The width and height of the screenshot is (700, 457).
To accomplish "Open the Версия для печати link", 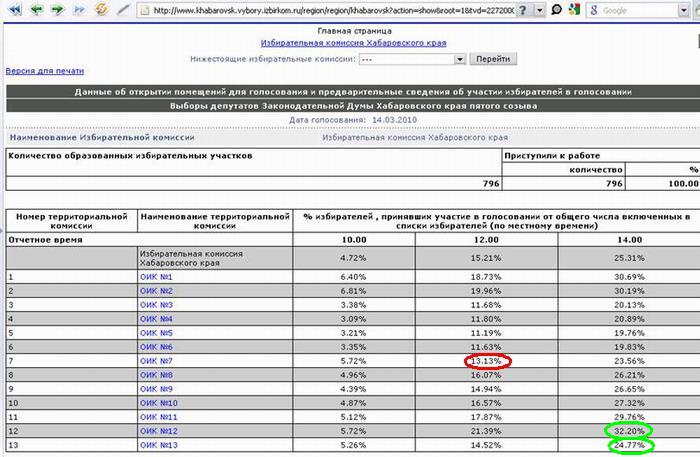I will pyautogui.click(x=45, y=71).
